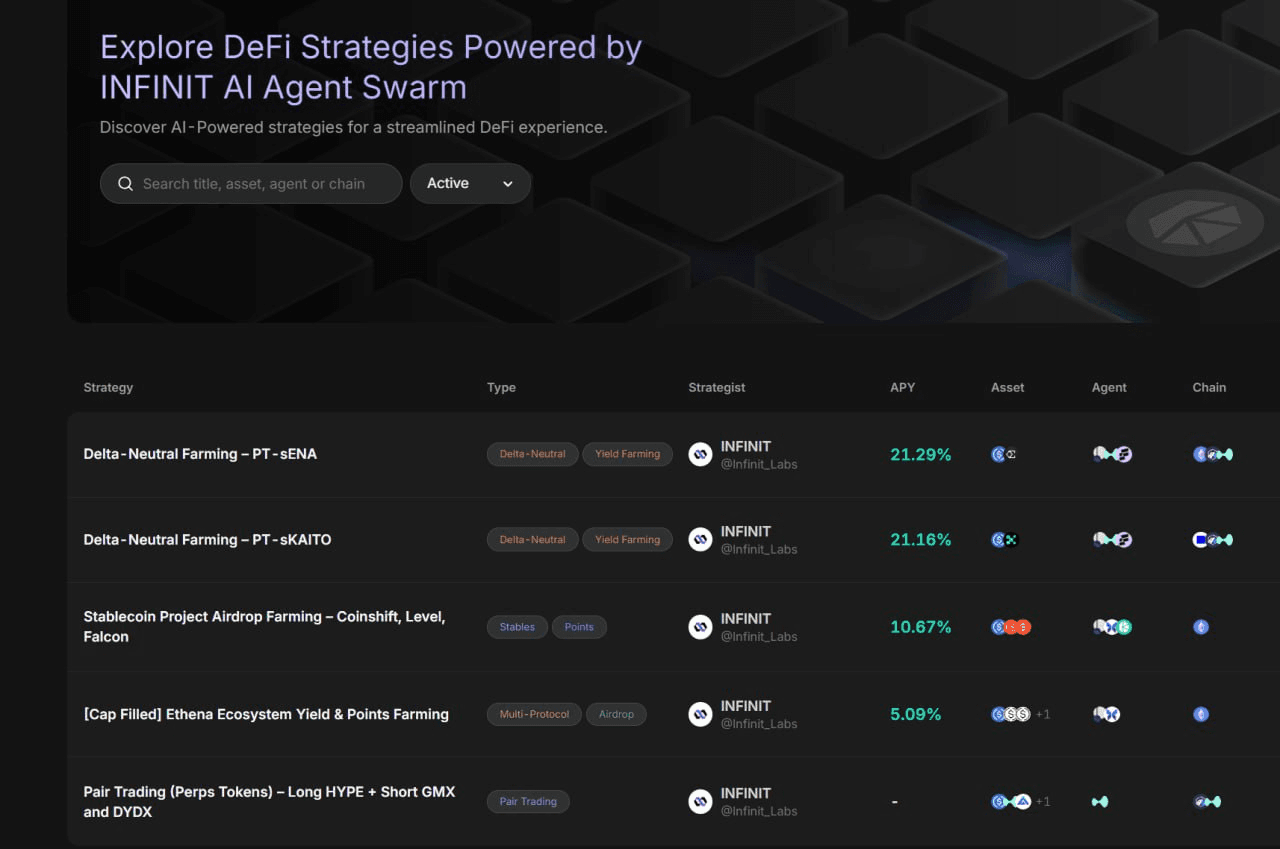Click the Strategist column header

pos(717,387)
